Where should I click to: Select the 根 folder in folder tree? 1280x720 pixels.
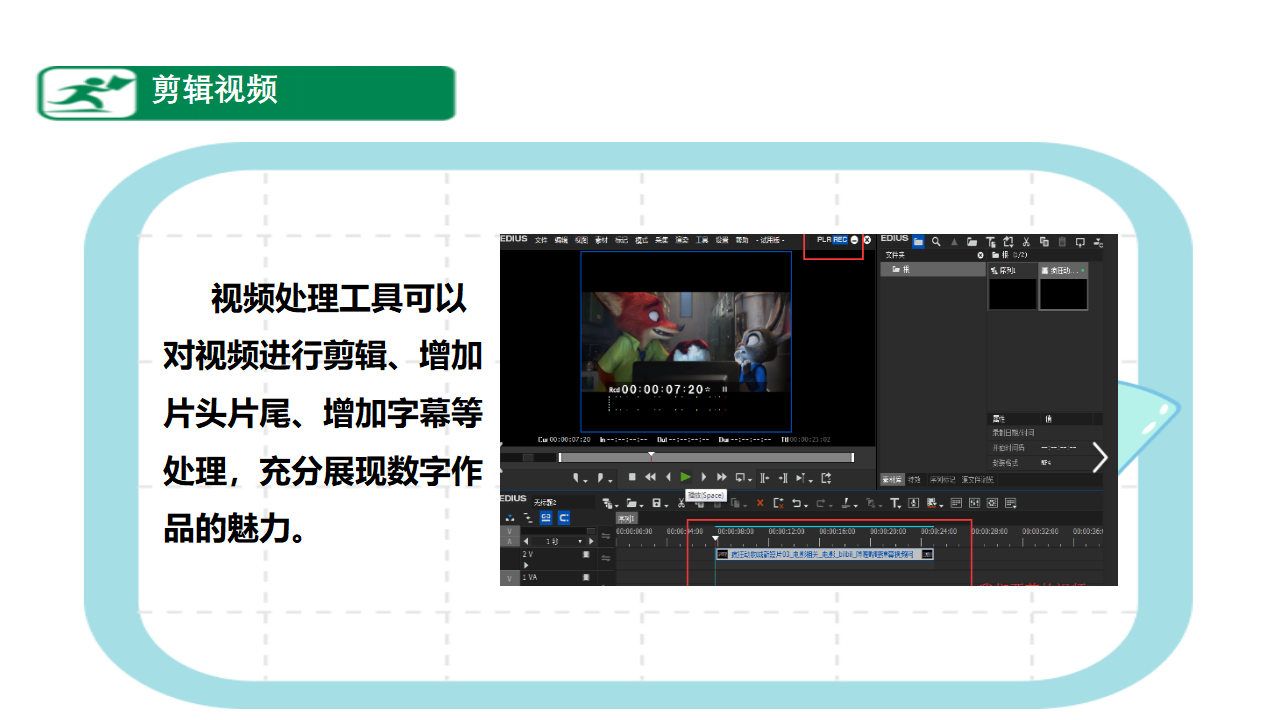pyautogui.click(x=932, y=269)
